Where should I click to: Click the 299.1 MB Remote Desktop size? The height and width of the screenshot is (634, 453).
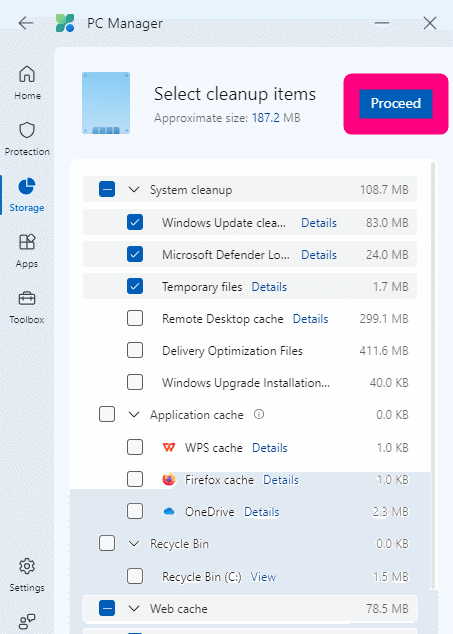click(x=384, y=319)
